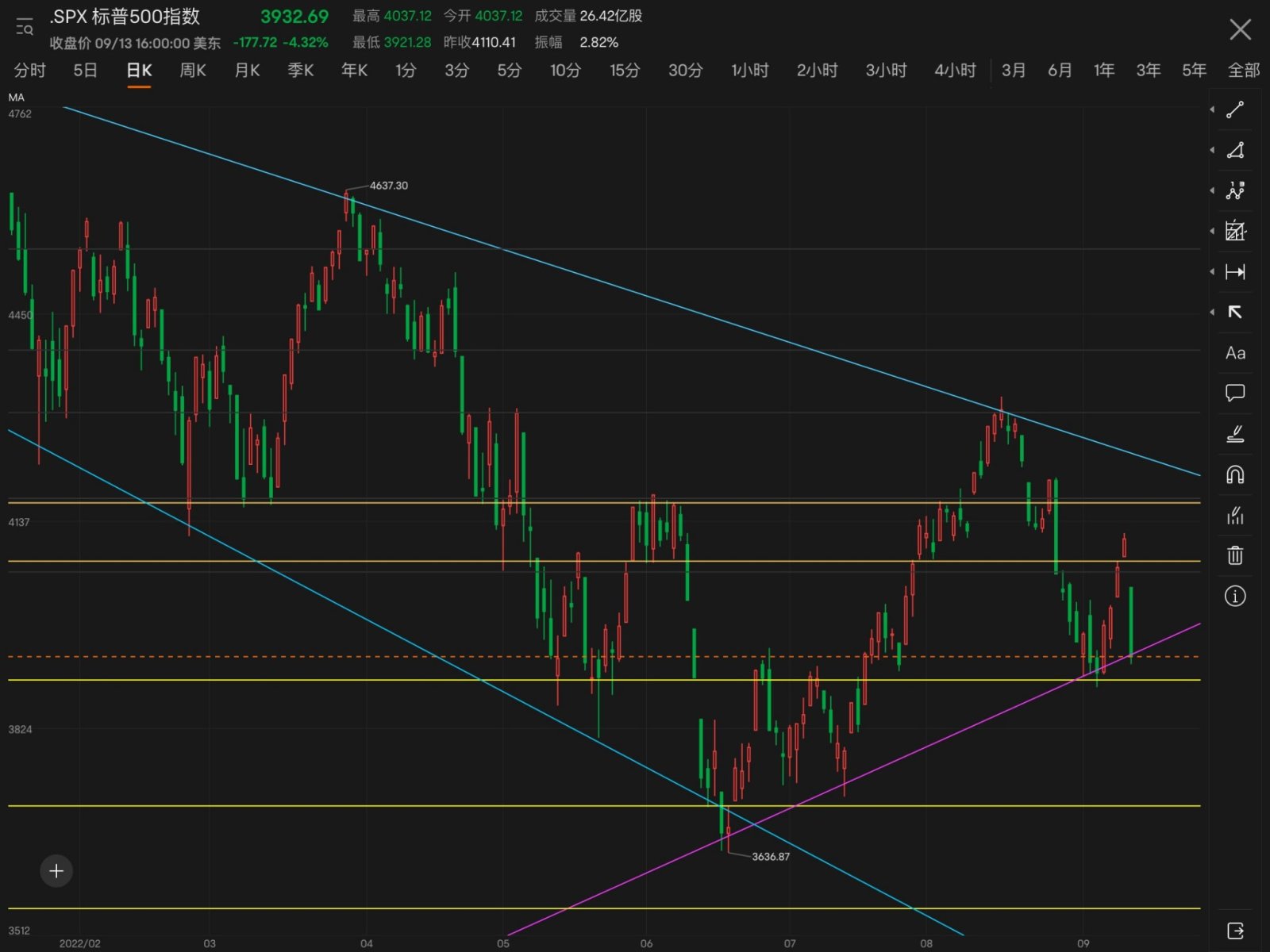Switch to 分时 intraday tab
Image resolution: width=1270 pixels, height=952 pixels.
30,71
